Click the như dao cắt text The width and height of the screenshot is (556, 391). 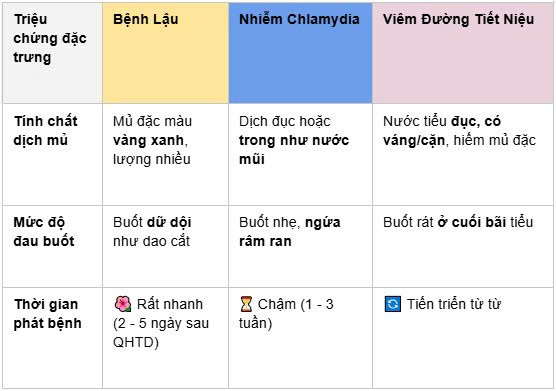click(x=151, y=241)
